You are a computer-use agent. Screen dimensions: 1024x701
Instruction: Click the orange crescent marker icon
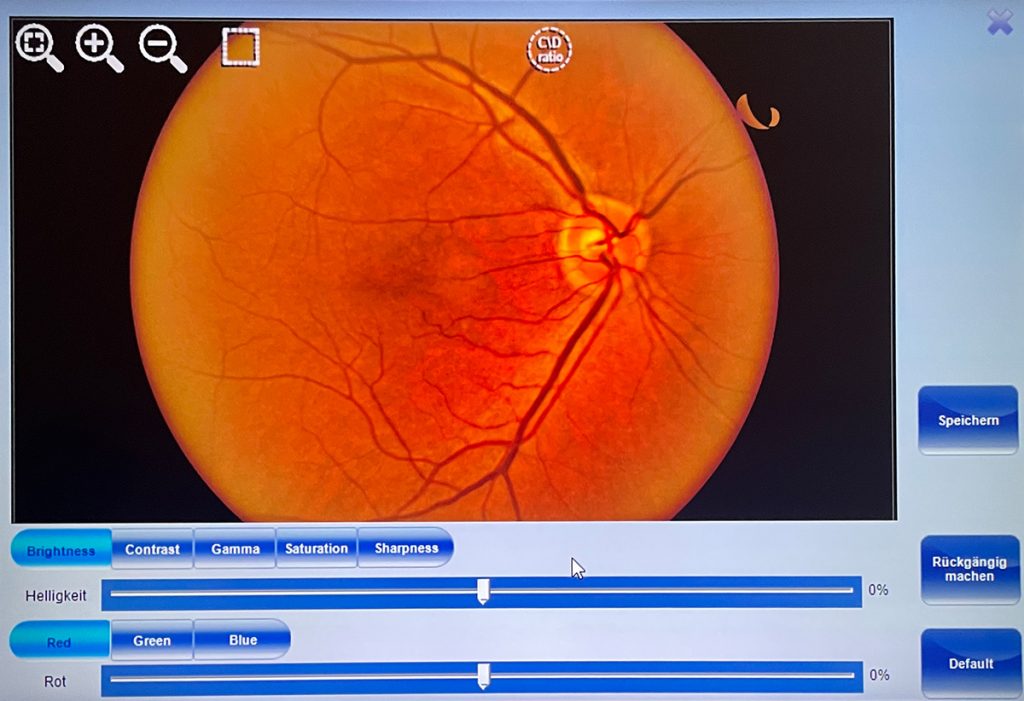[x=757, y=111]
